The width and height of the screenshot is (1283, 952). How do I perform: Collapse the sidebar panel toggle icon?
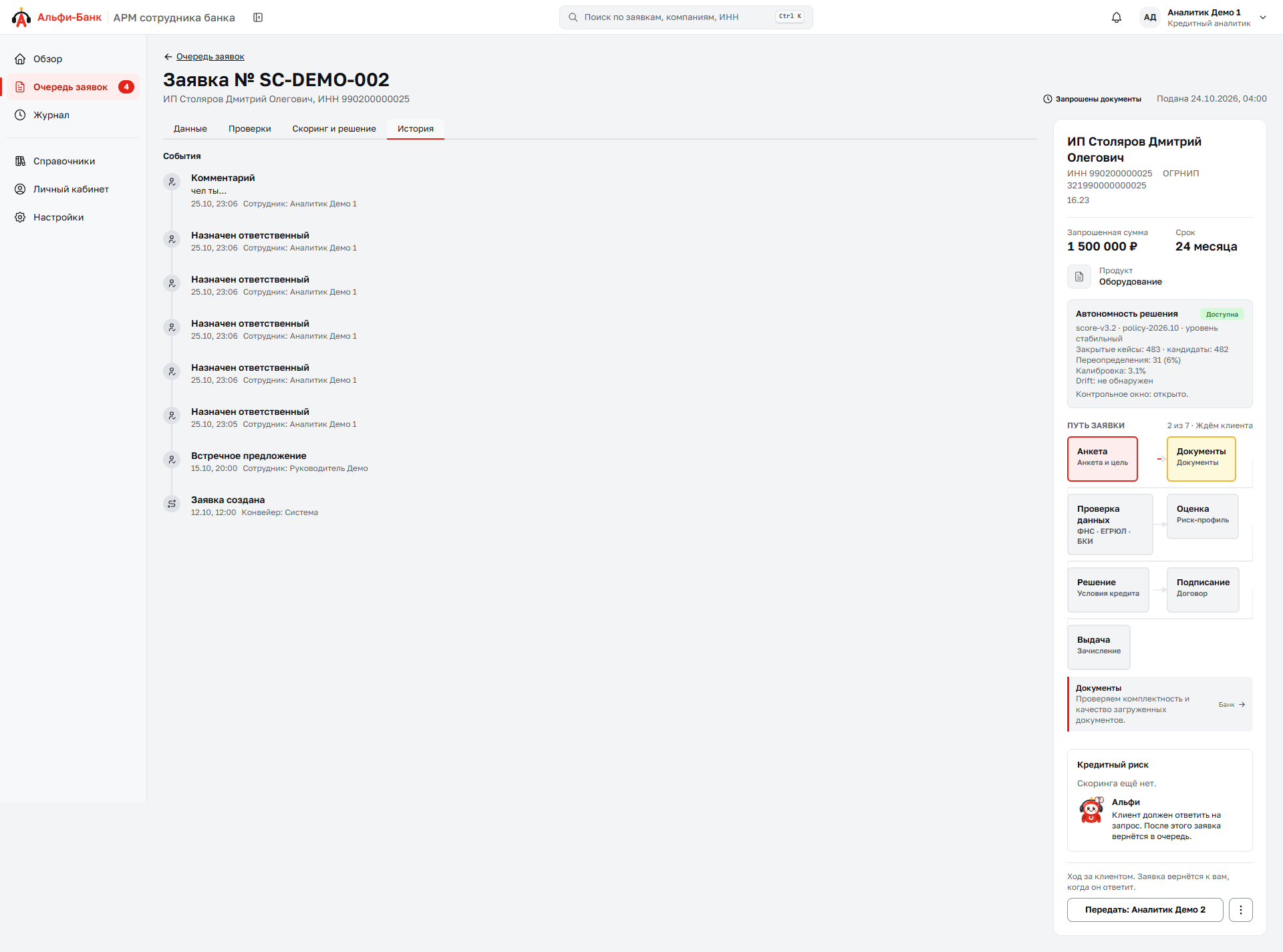click(x=258, y=17)
